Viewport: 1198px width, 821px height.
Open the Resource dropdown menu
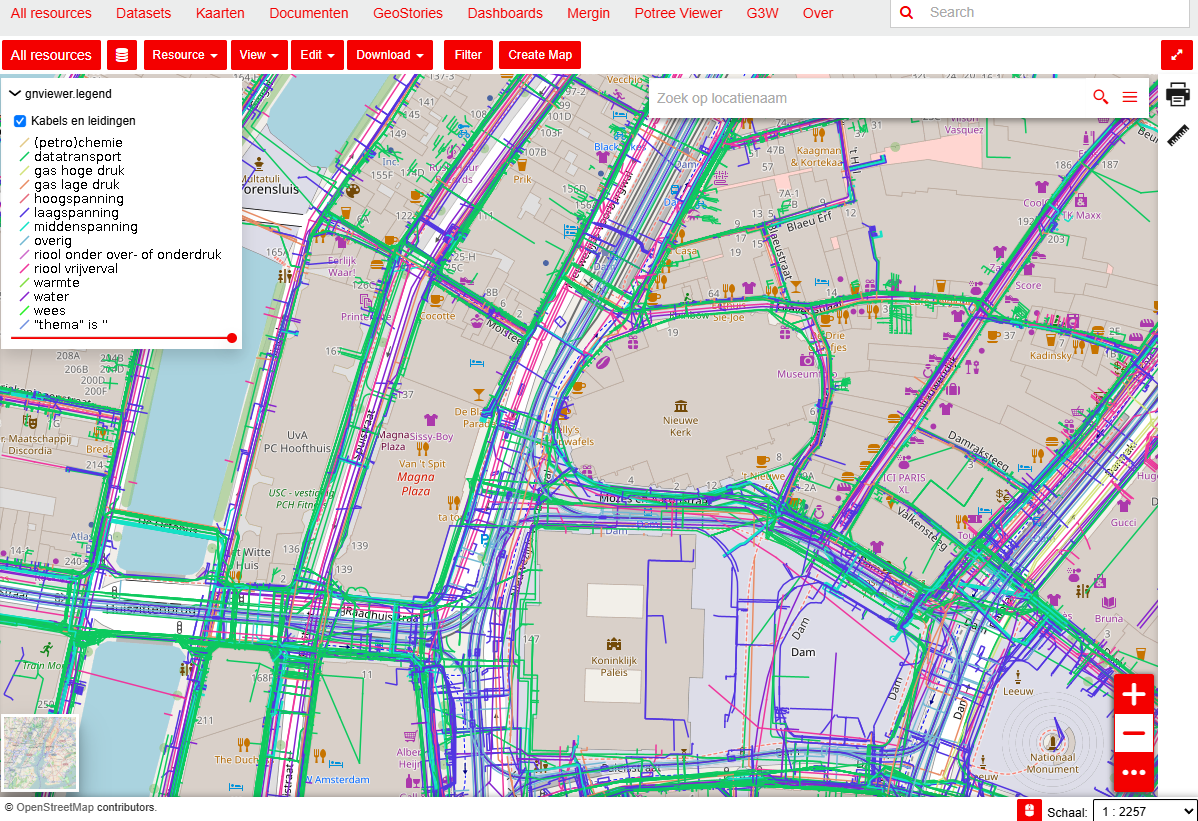(x=185, y=55)
